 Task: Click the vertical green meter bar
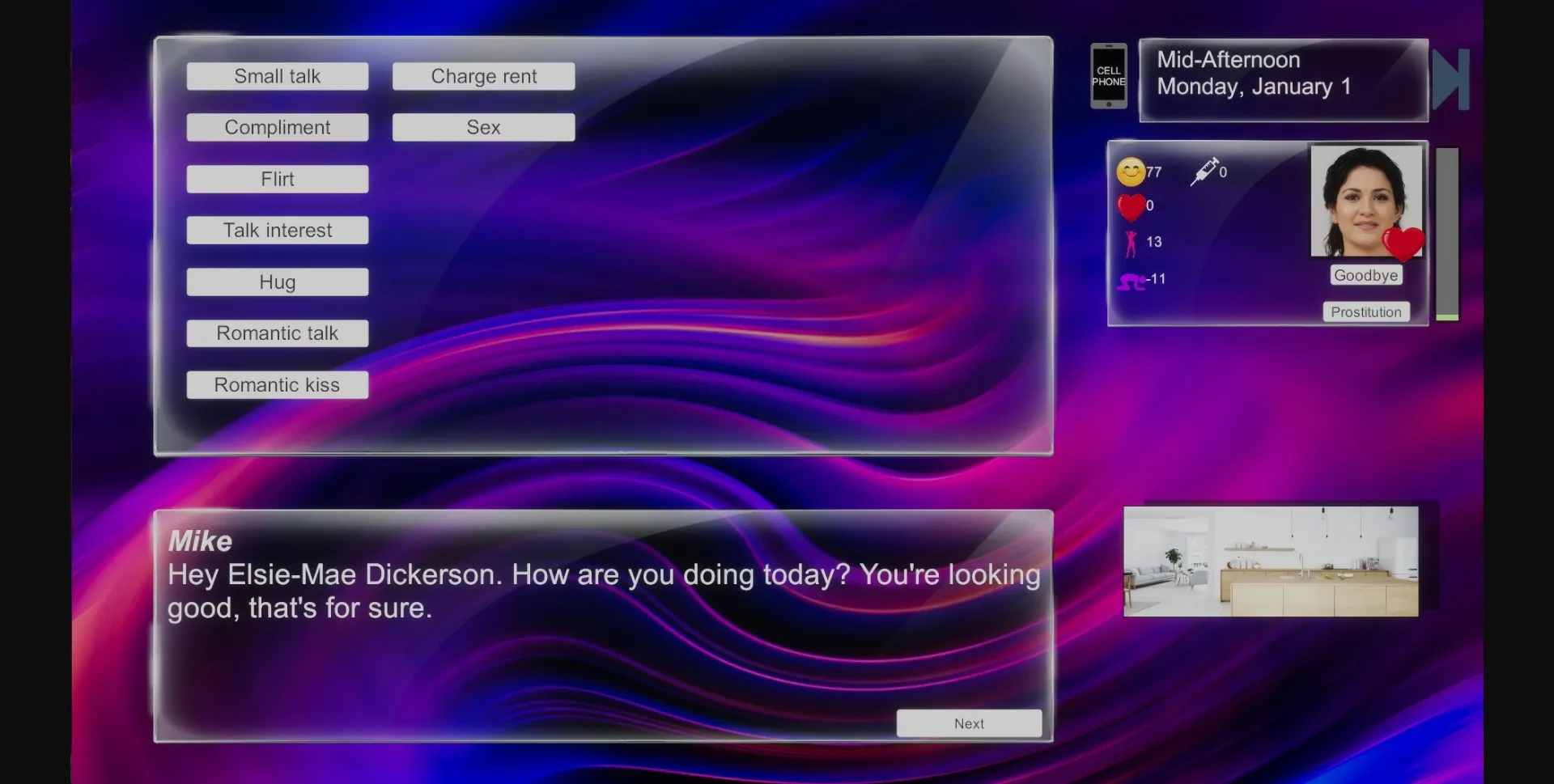[1446, 234]
